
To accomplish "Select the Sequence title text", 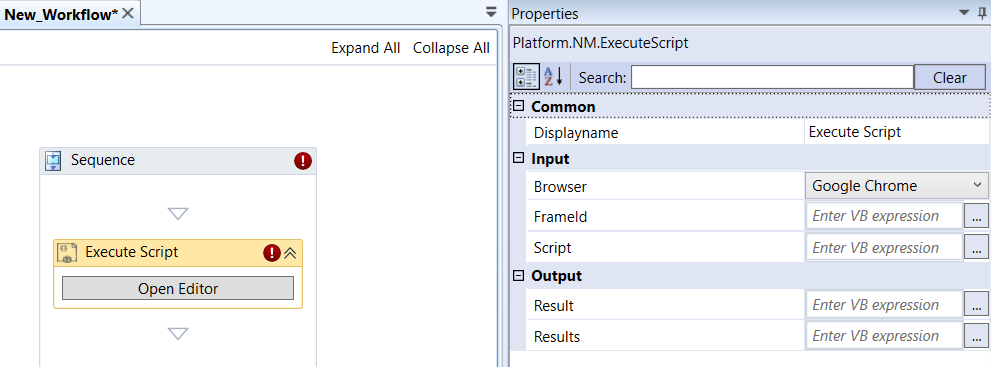I will click(x=102, y=160).
